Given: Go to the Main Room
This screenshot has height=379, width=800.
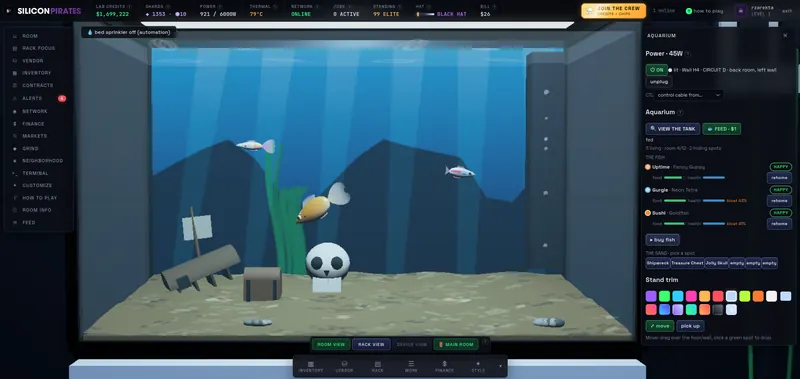Looking at the screenshot, I should 456,344.
